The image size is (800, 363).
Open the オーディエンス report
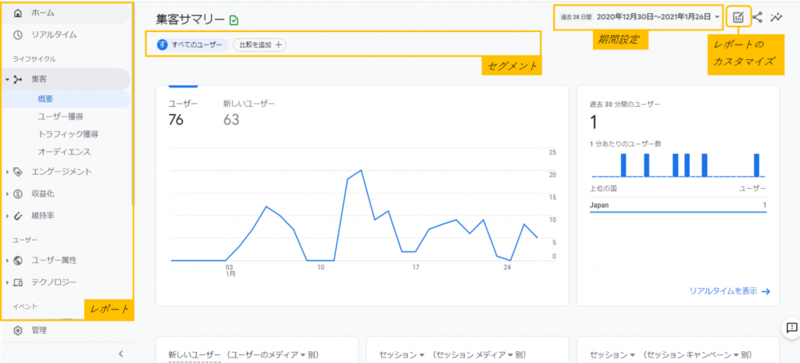64,152
